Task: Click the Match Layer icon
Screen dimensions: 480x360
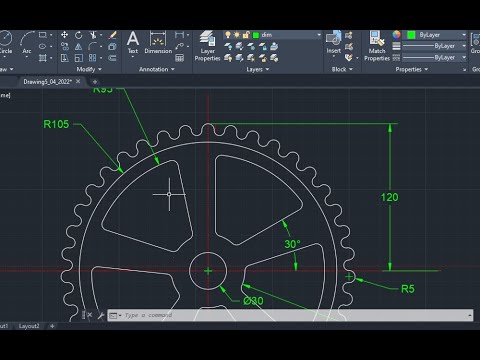Action: pyautogui.click(x=274, y=58)
